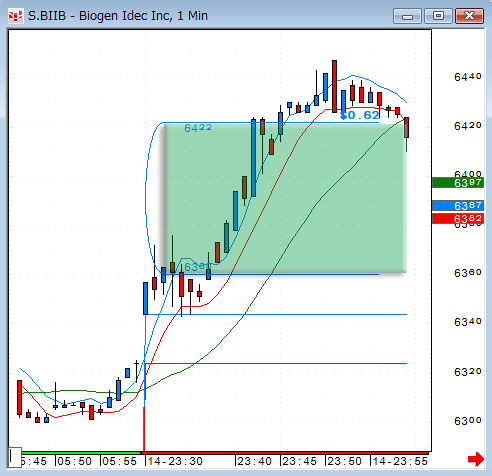Click the 23:40 time axis label
492x476 pixels.
254,461
